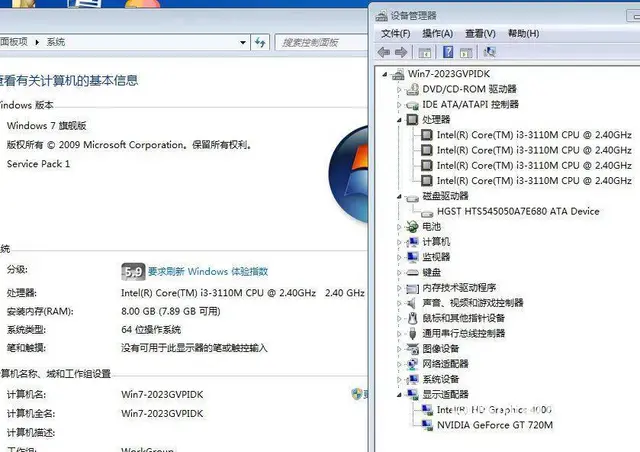Click the mouse icon for 鼠标和其他指针设备
Image resolution: width=640 pixels, height=452 pixels.
[x=412, y=318]
